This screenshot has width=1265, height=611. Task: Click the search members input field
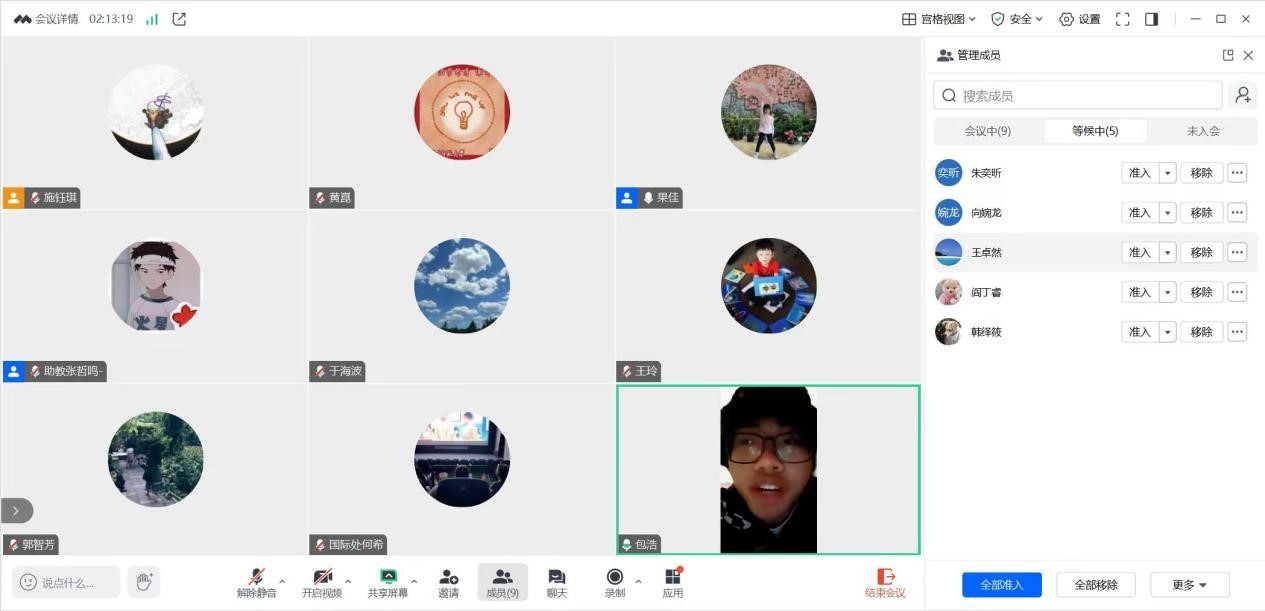coord(1080,96)
